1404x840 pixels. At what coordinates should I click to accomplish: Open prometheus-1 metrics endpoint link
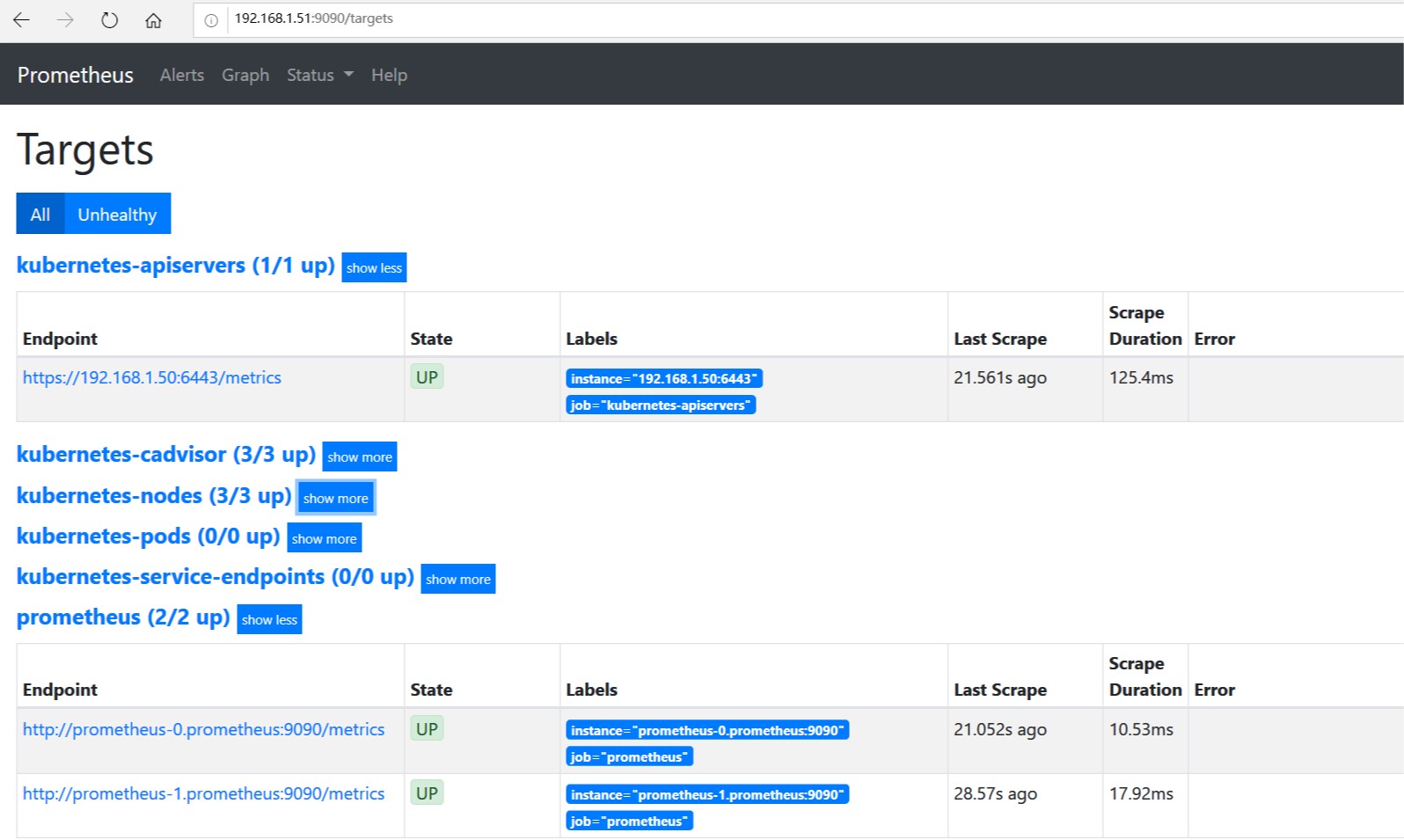204,793
